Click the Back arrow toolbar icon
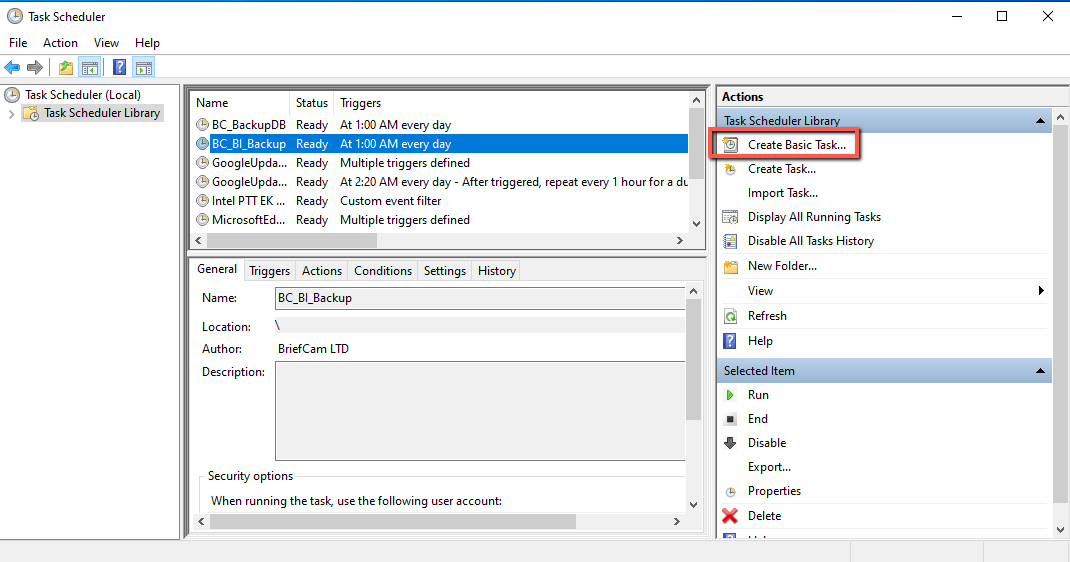 12,67
